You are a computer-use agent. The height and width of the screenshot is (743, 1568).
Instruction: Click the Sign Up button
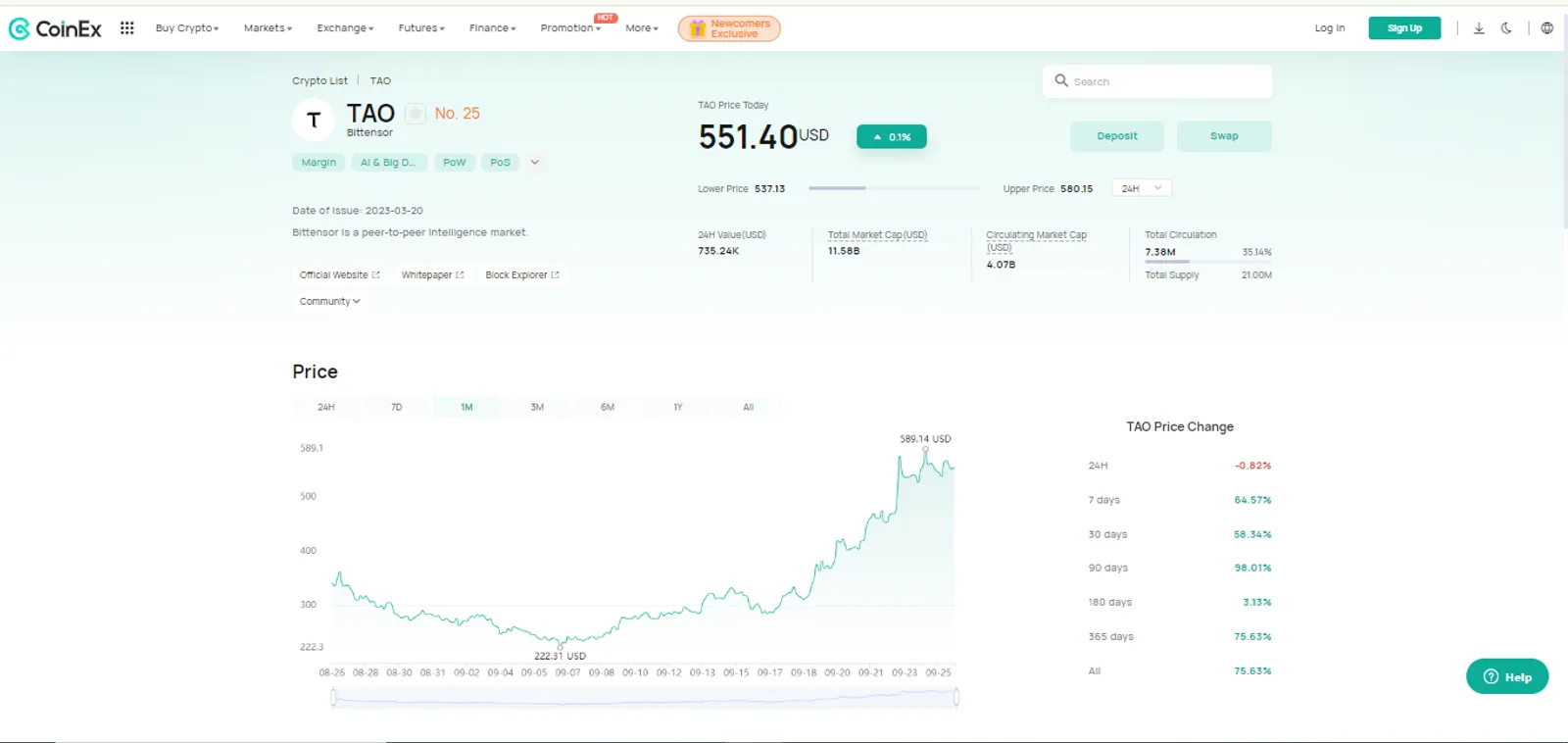tap(1404, 27)
